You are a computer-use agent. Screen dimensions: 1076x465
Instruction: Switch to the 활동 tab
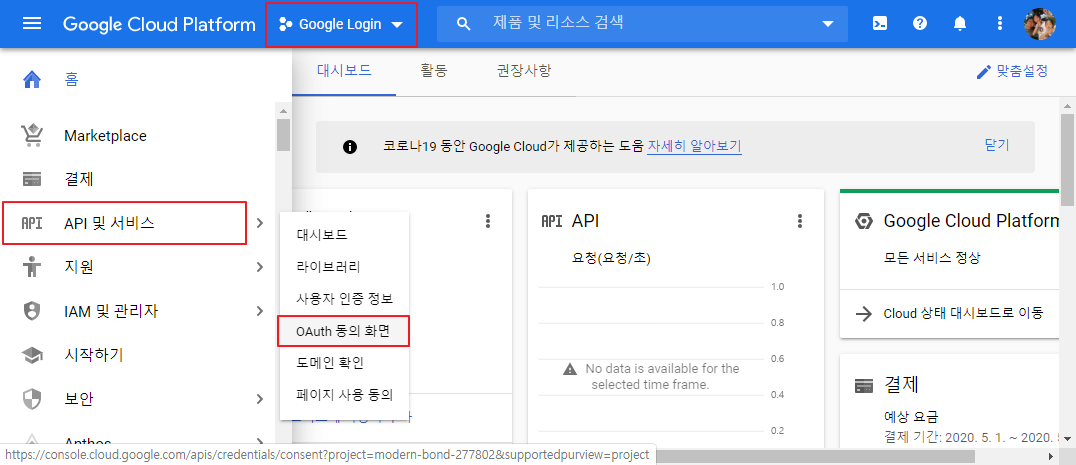click(434, 71)
